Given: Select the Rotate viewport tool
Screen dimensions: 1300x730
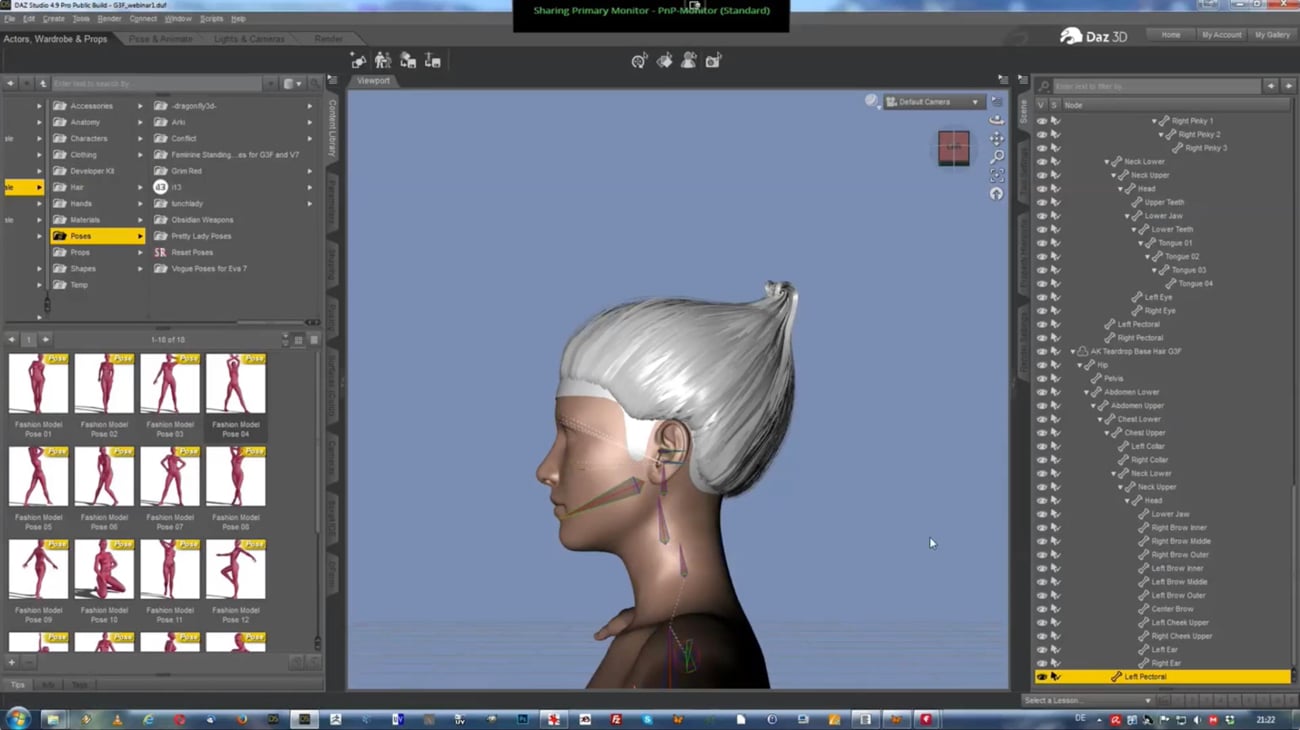Looking at the screenshot, I should (x=996, y=120).
